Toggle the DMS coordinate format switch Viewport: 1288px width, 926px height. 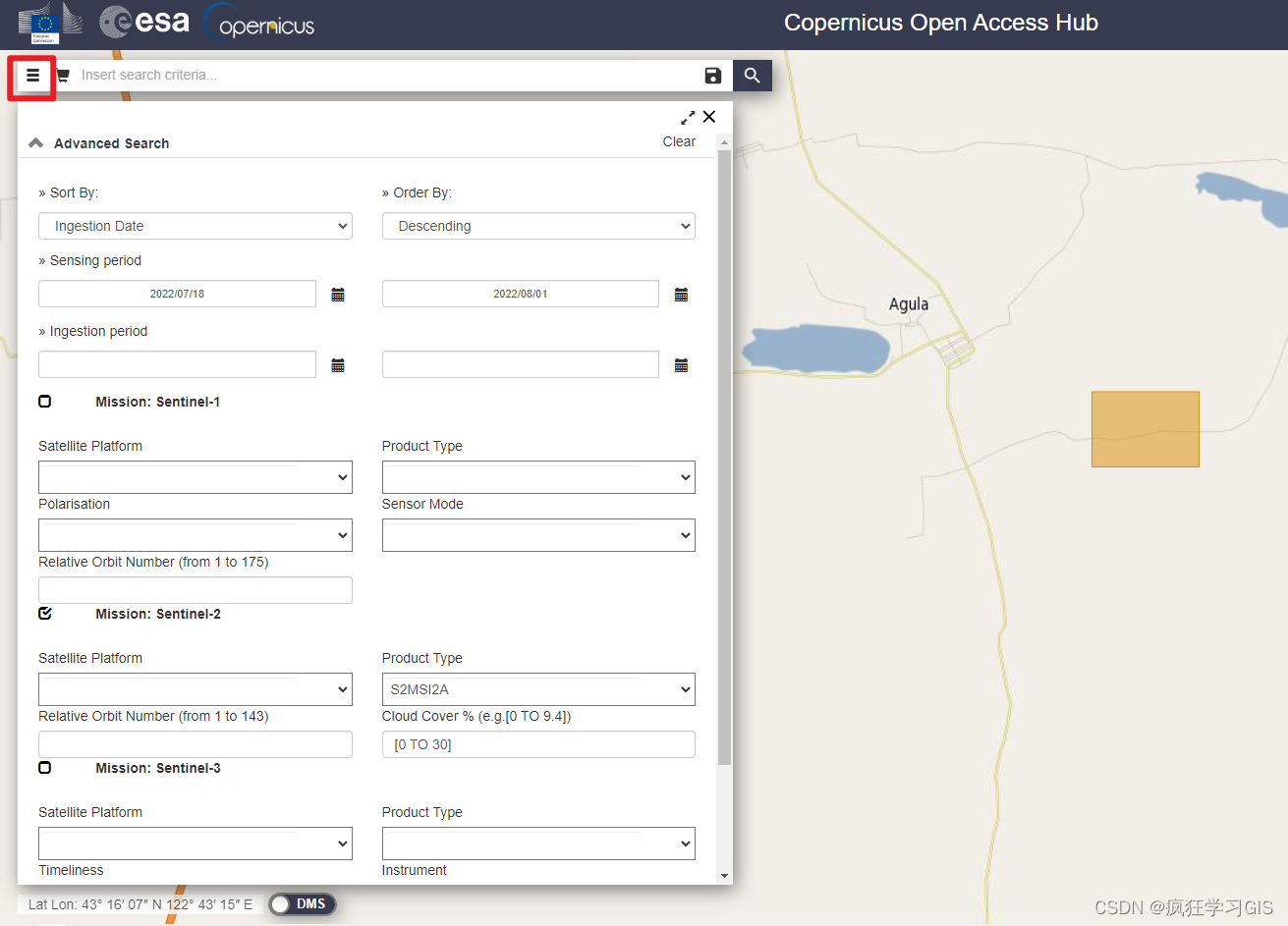[303, 904]
